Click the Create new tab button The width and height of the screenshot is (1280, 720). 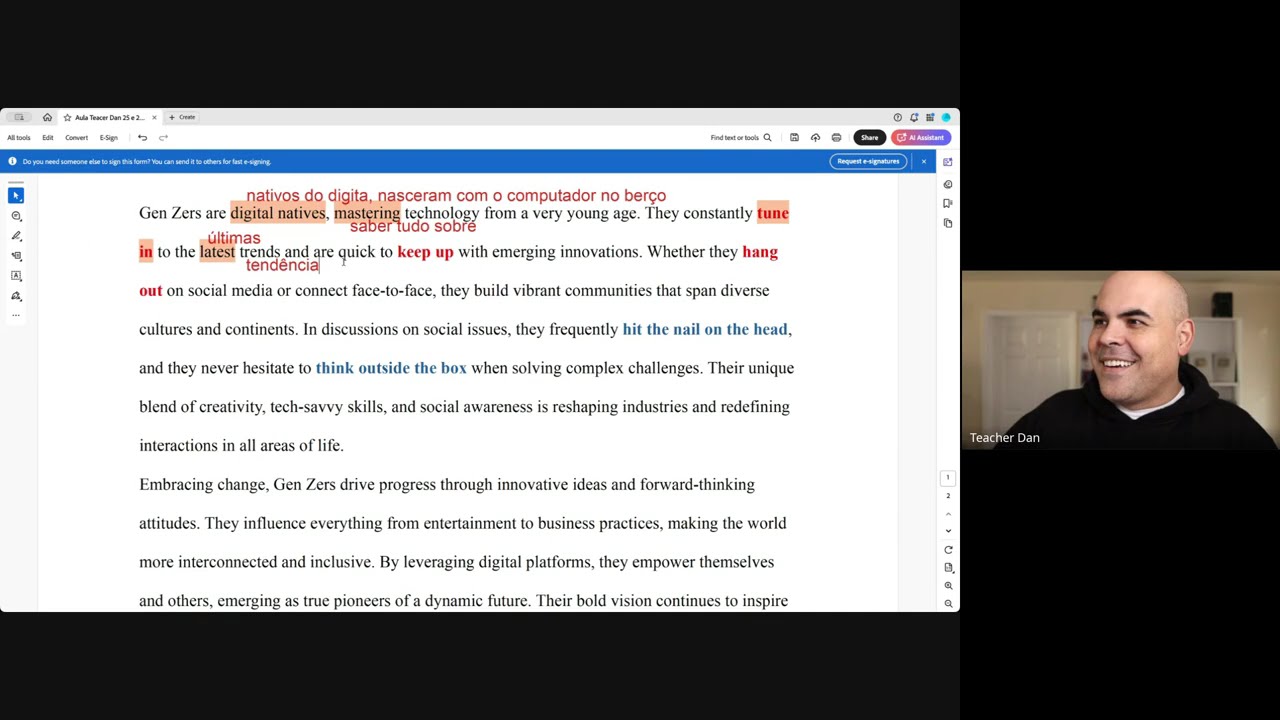[x=182, y=117]
